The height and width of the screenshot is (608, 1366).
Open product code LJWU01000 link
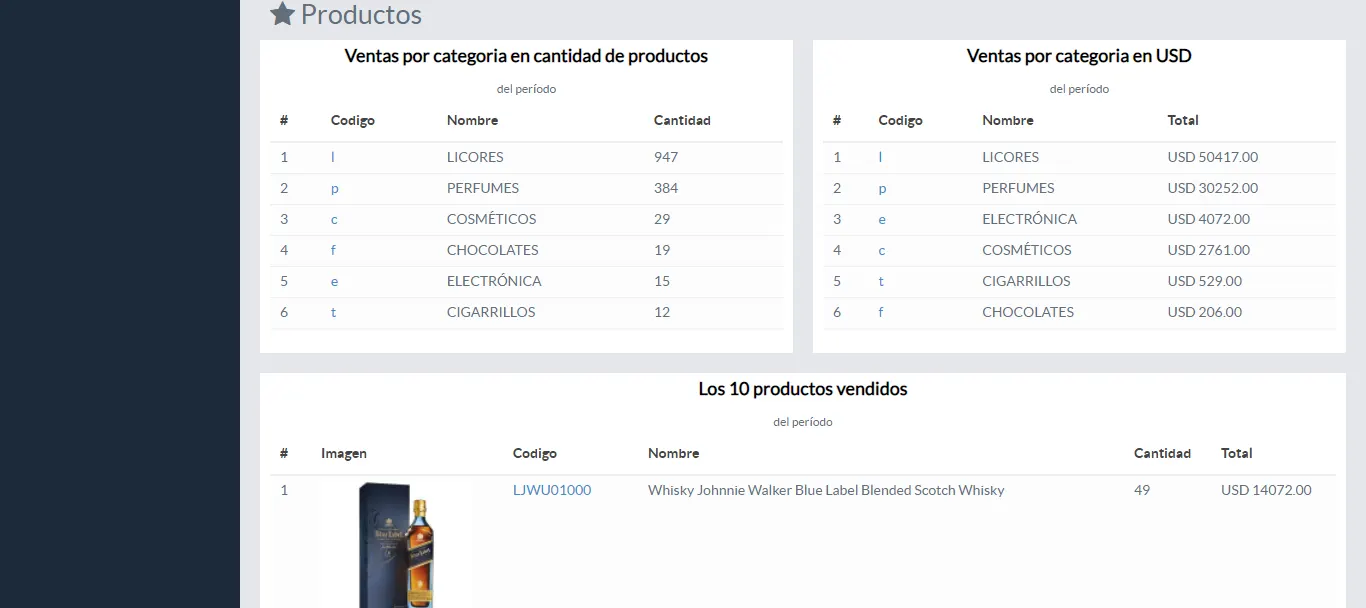pos(551,490)
